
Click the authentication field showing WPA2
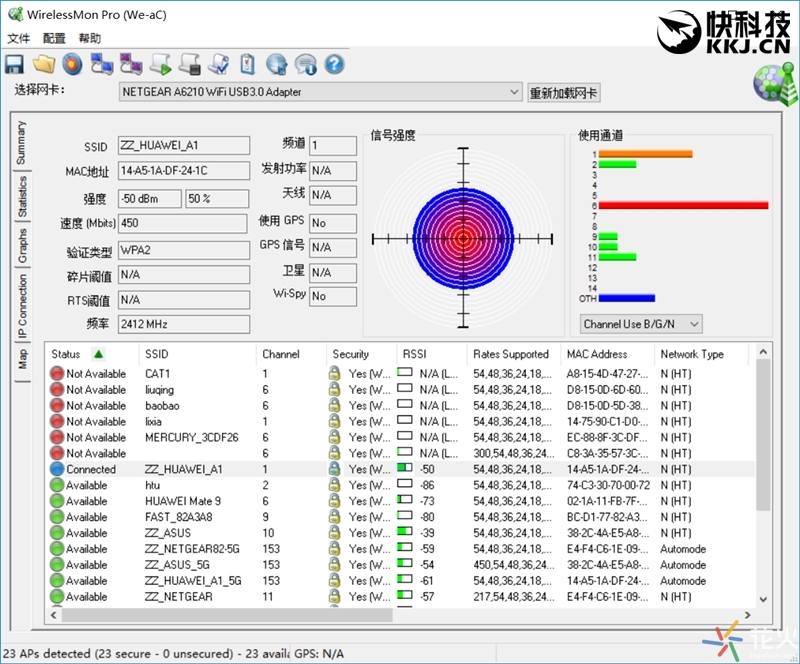[x=184, y=250]
